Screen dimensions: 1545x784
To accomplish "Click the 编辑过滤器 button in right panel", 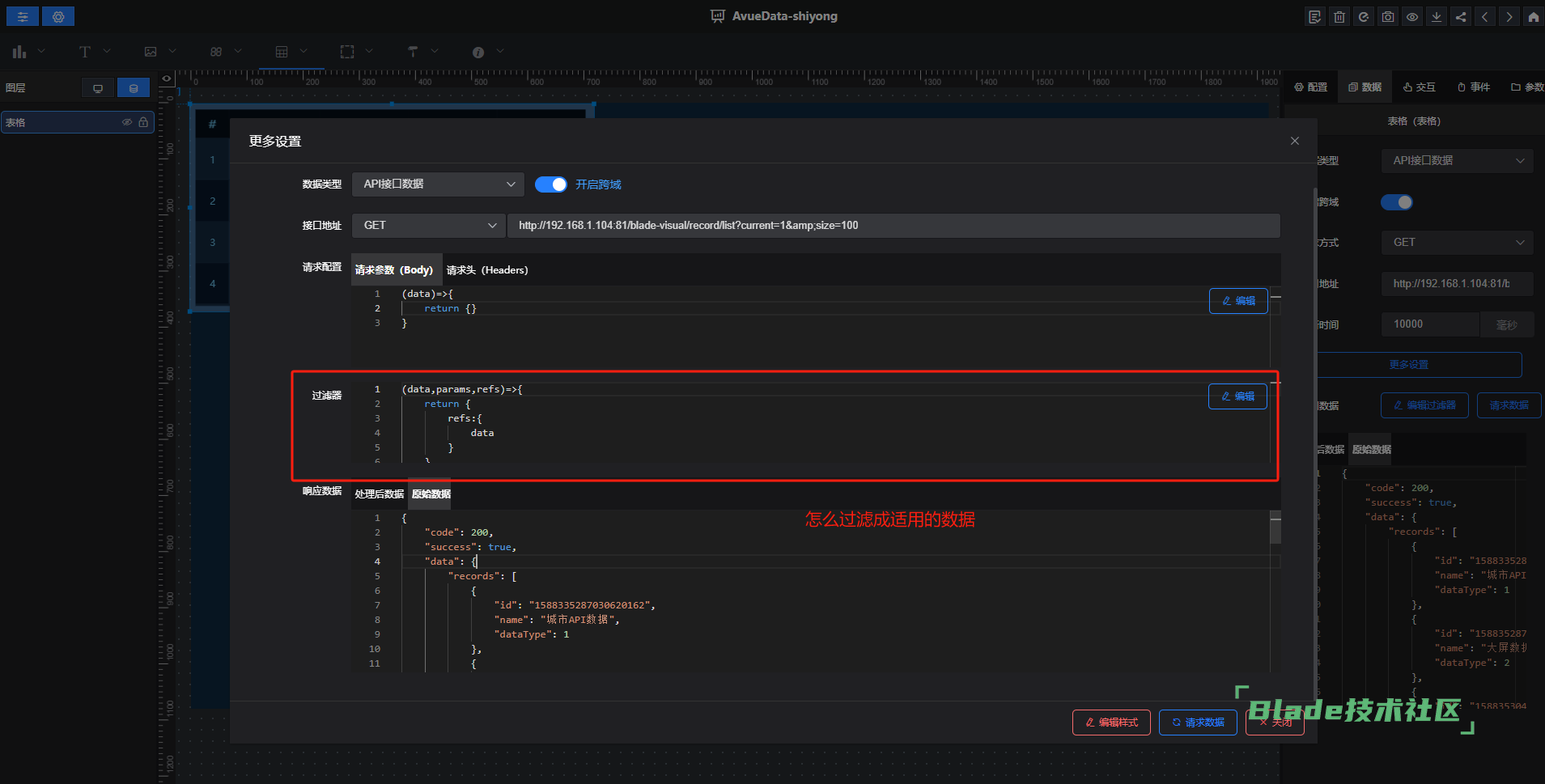I will tap(1424, 405).
